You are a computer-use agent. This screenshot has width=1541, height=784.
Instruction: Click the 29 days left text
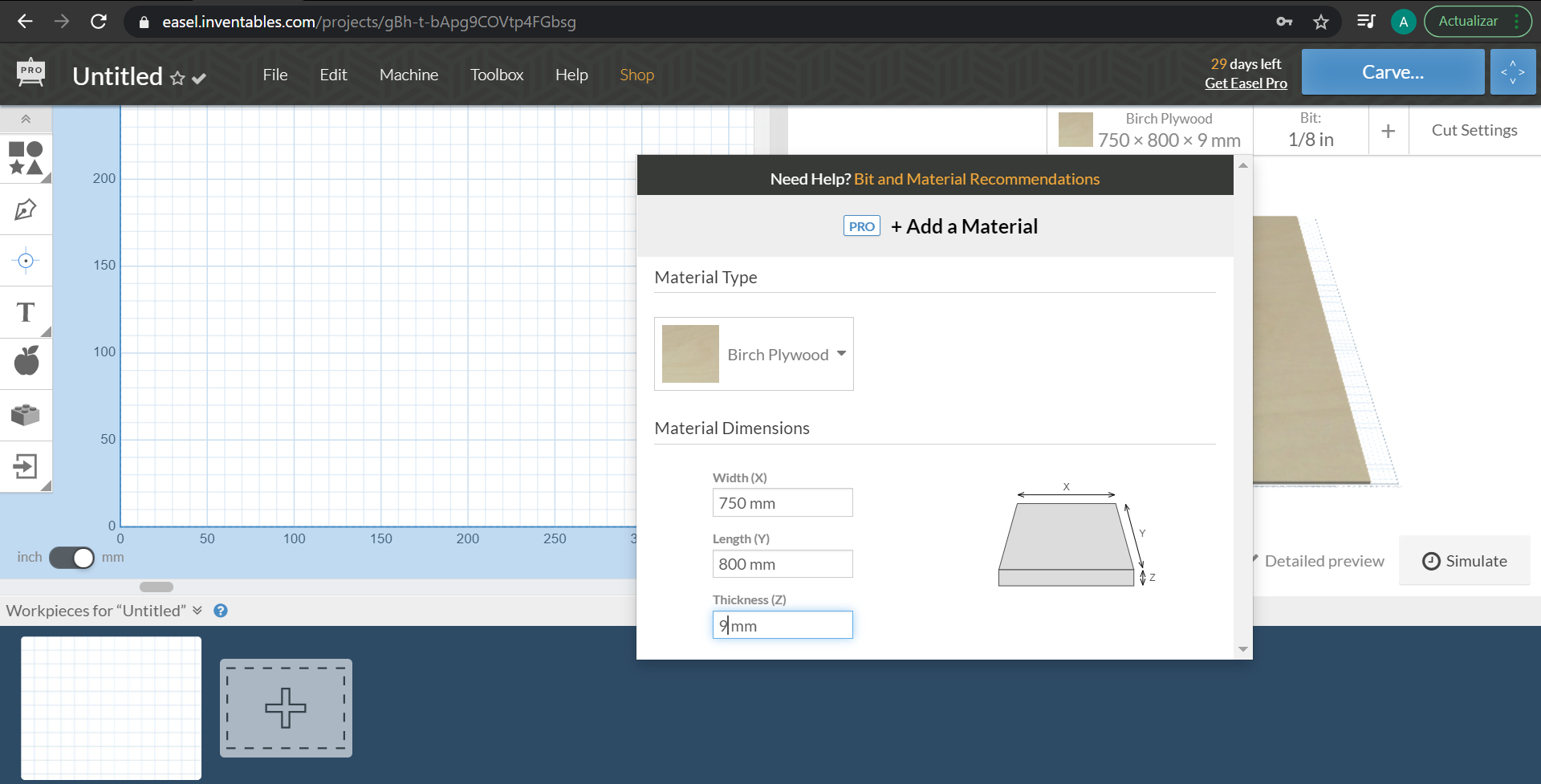click(x=1246, y=64)
